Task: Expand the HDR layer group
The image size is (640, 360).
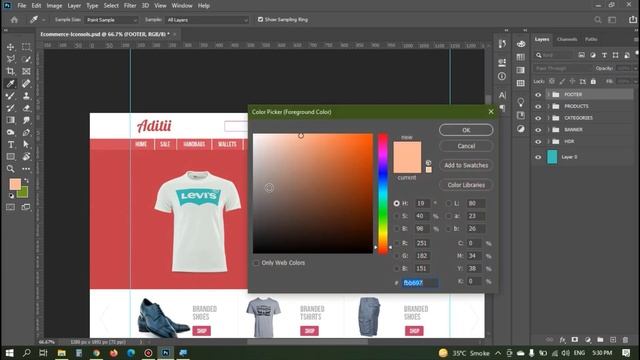Action: [x=549, y=142]
